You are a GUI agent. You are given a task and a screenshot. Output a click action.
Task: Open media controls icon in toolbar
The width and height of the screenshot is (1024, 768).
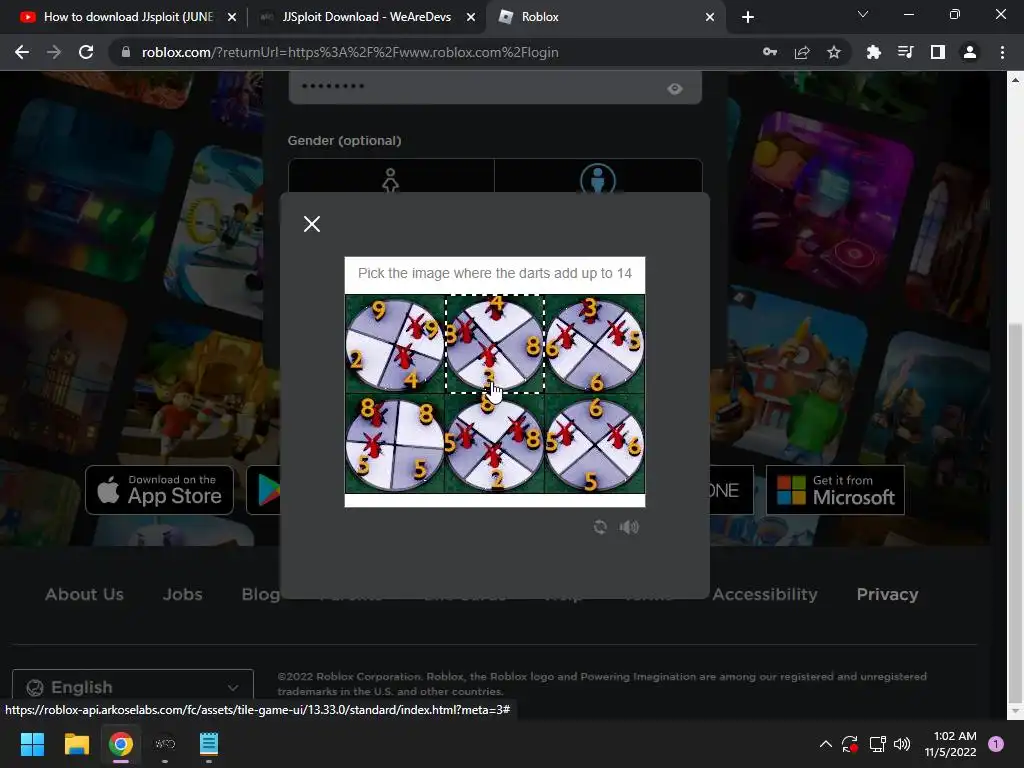coord(906,52)
